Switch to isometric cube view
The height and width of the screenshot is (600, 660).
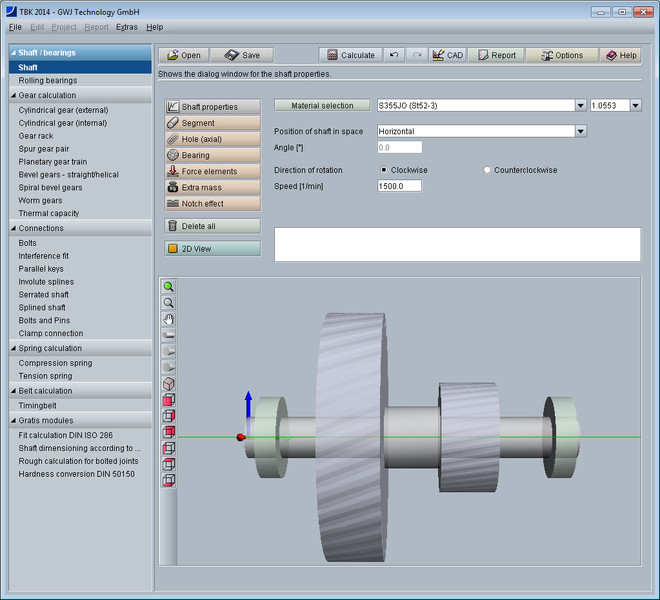[169, 383]
